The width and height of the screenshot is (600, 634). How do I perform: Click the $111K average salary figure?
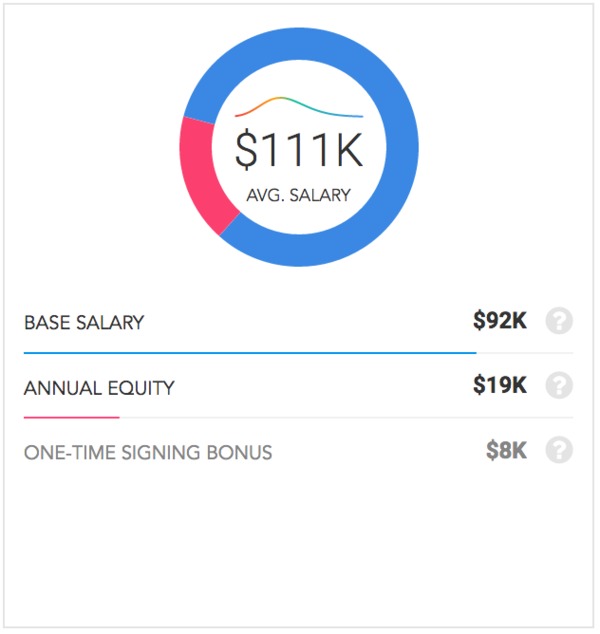coord(300,150)
